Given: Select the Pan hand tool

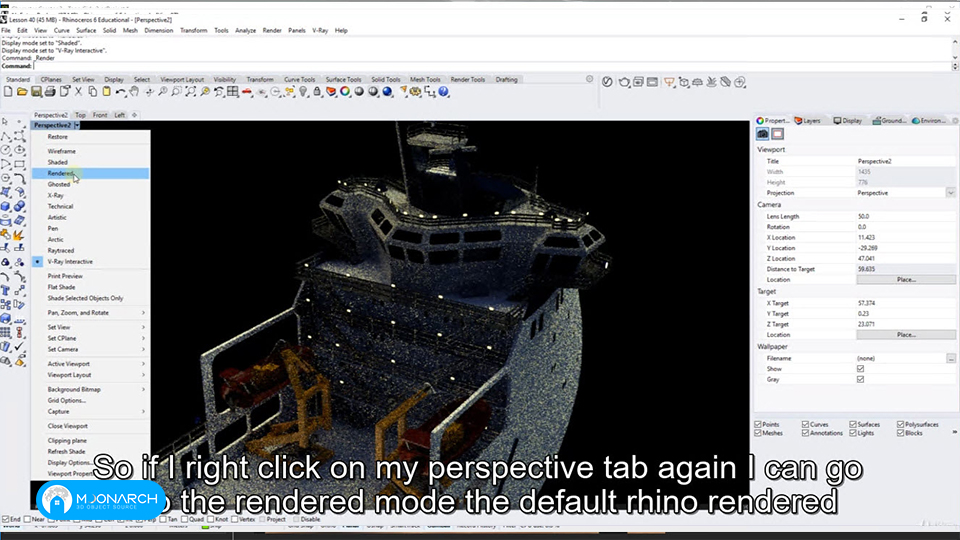Looking at the screenshot, I should (134, 92).
